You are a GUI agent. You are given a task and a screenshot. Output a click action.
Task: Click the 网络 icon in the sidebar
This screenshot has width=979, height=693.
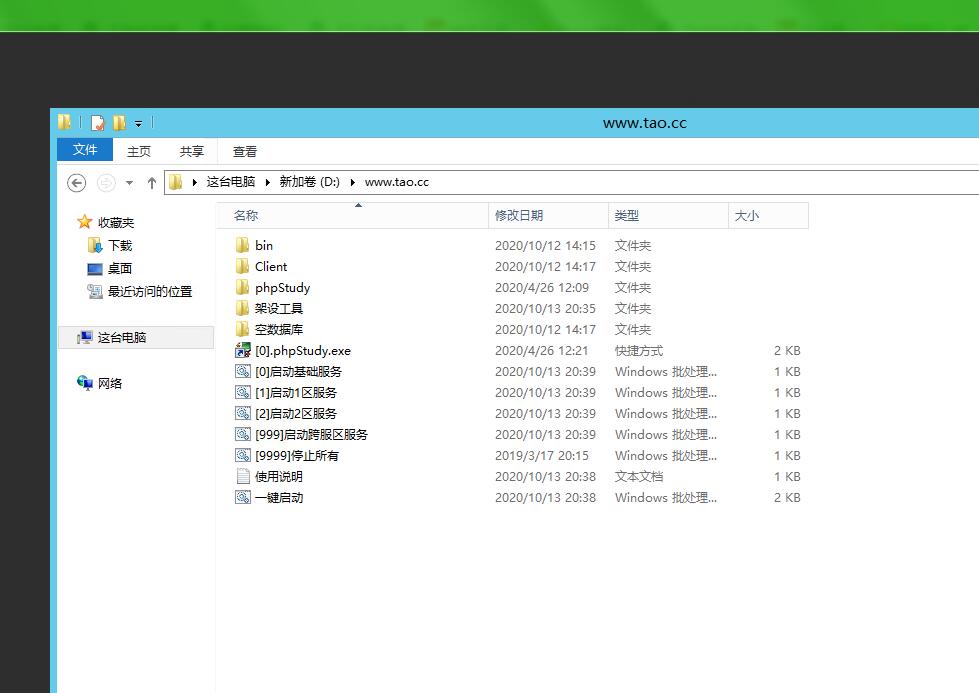pyautogui.click(x=85, y=383)
